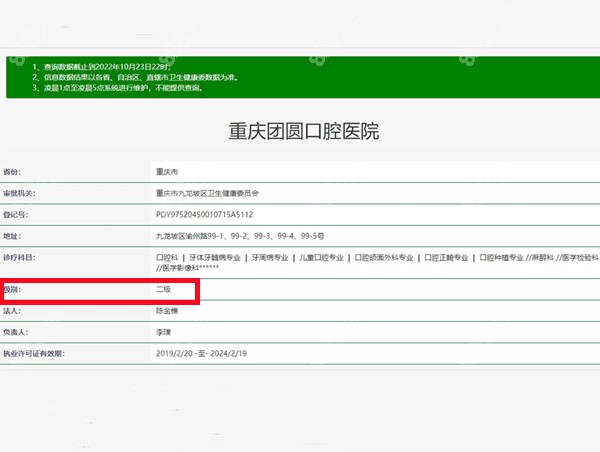Select the name beside 法人:
The width and height of the screenshot is (600, 452).
tap(167, 311)
